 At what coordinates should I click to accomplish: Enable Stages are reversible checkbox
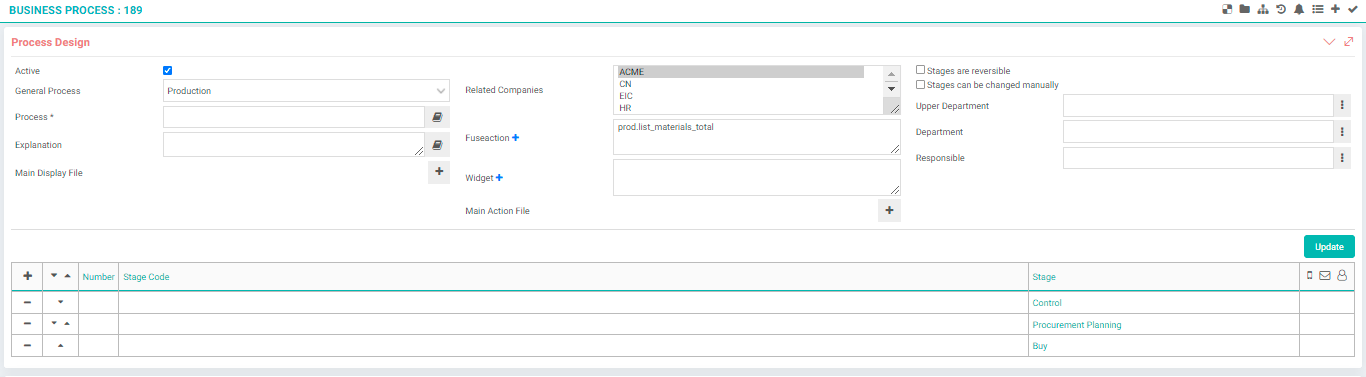click(x=921, y=70)
